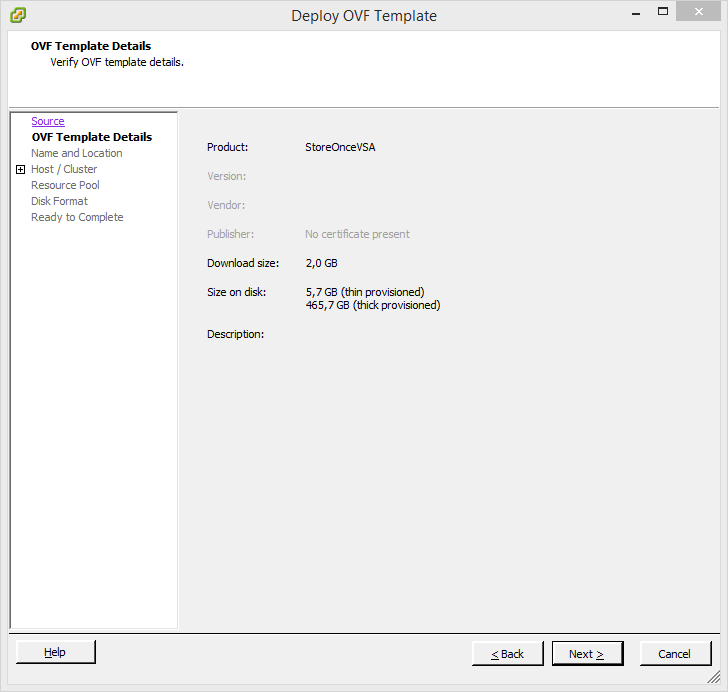
Task: Choose the Disk Format step
Action: [x=59, y=201]
